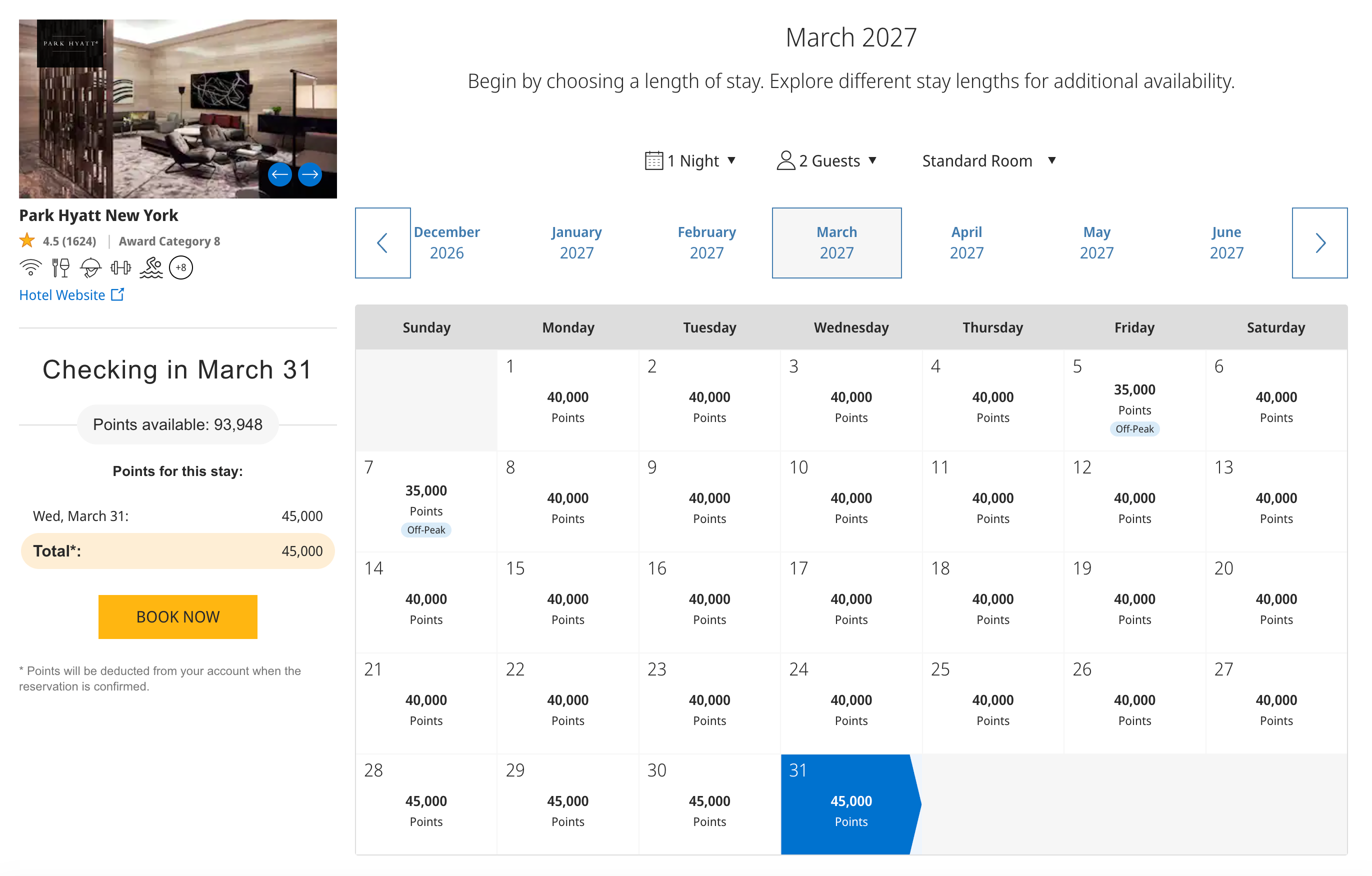Click the Checking in March 31 heading
This screenshot has height=876, width=1372.
pyautogui.click(x=178, y=369)
